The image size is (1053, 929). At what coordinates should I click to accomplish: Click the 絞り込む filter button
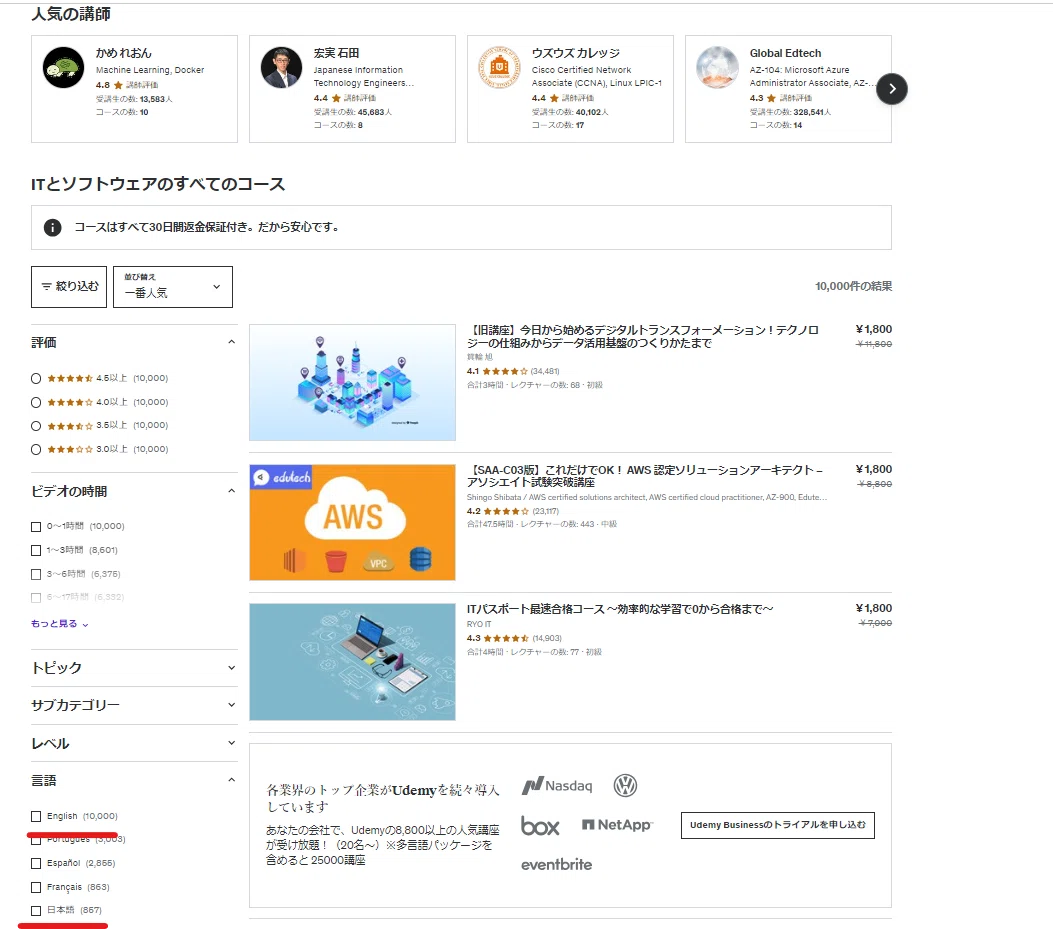(69, 287)
